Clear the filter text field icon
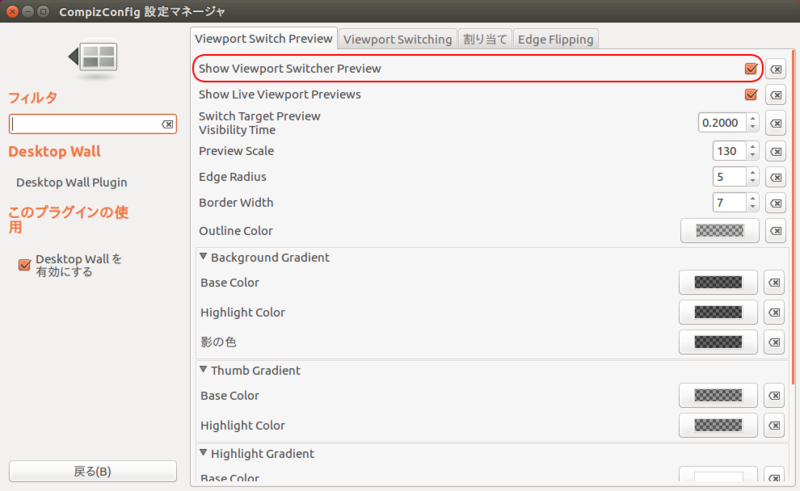 coord(167,124)
